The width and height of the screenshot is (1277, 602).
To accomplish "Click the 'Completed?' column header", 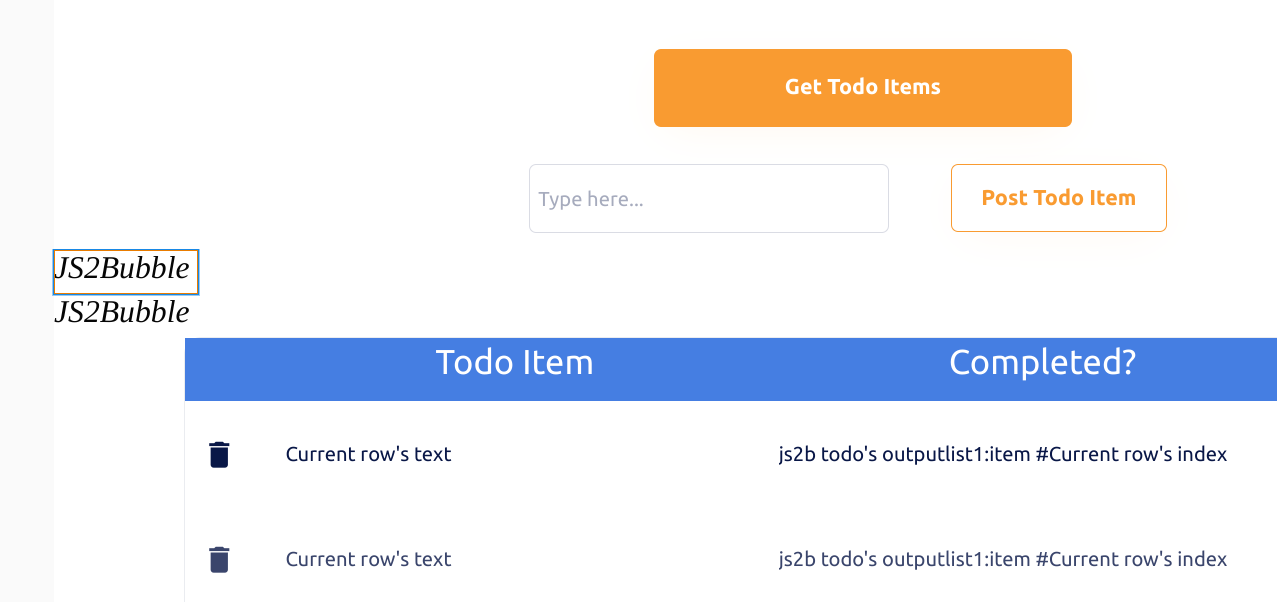I will (x=1042, y=362).
